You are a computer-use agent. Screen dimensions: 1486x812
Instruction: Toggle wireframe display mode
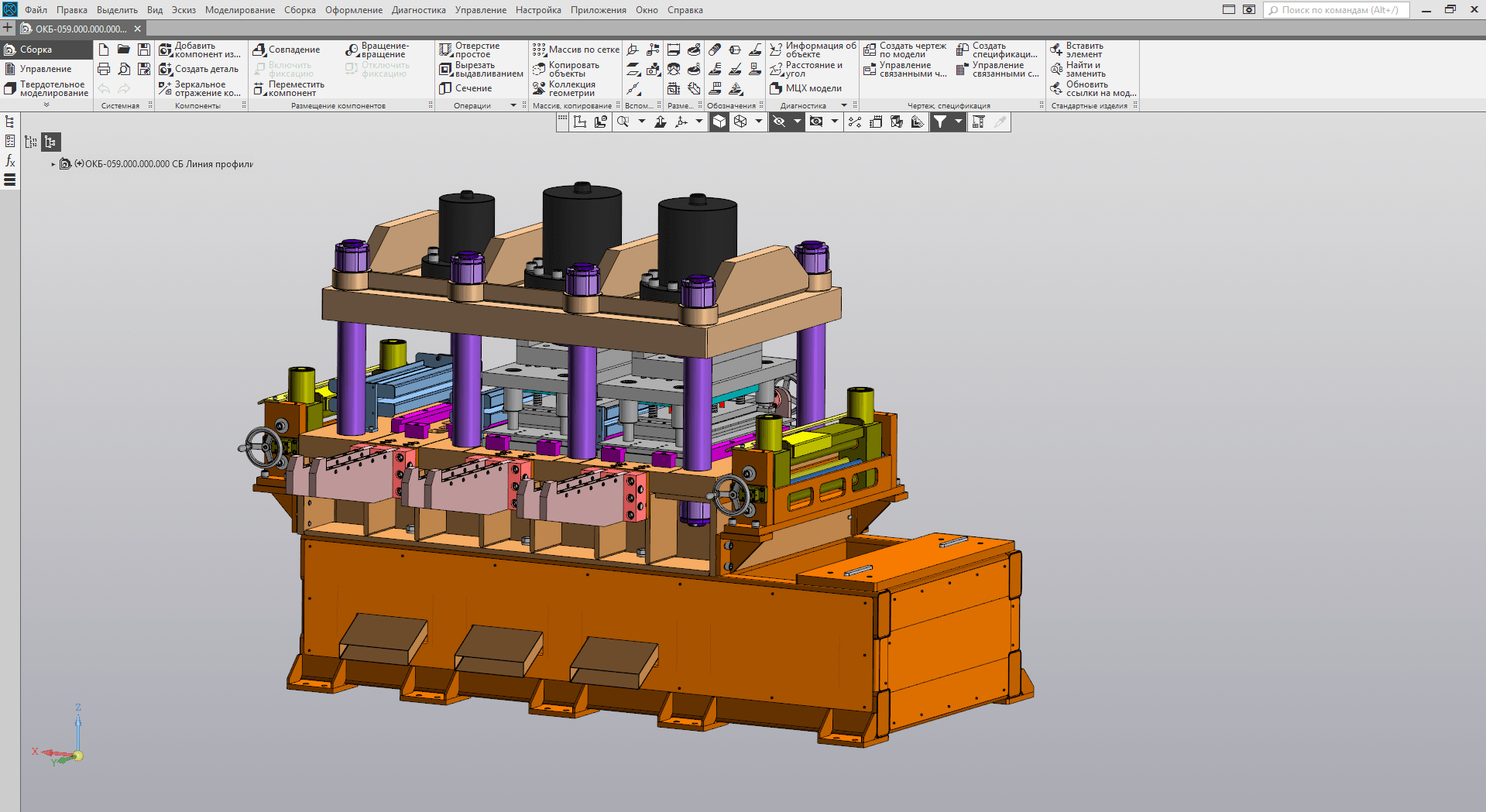click(740, 122)
